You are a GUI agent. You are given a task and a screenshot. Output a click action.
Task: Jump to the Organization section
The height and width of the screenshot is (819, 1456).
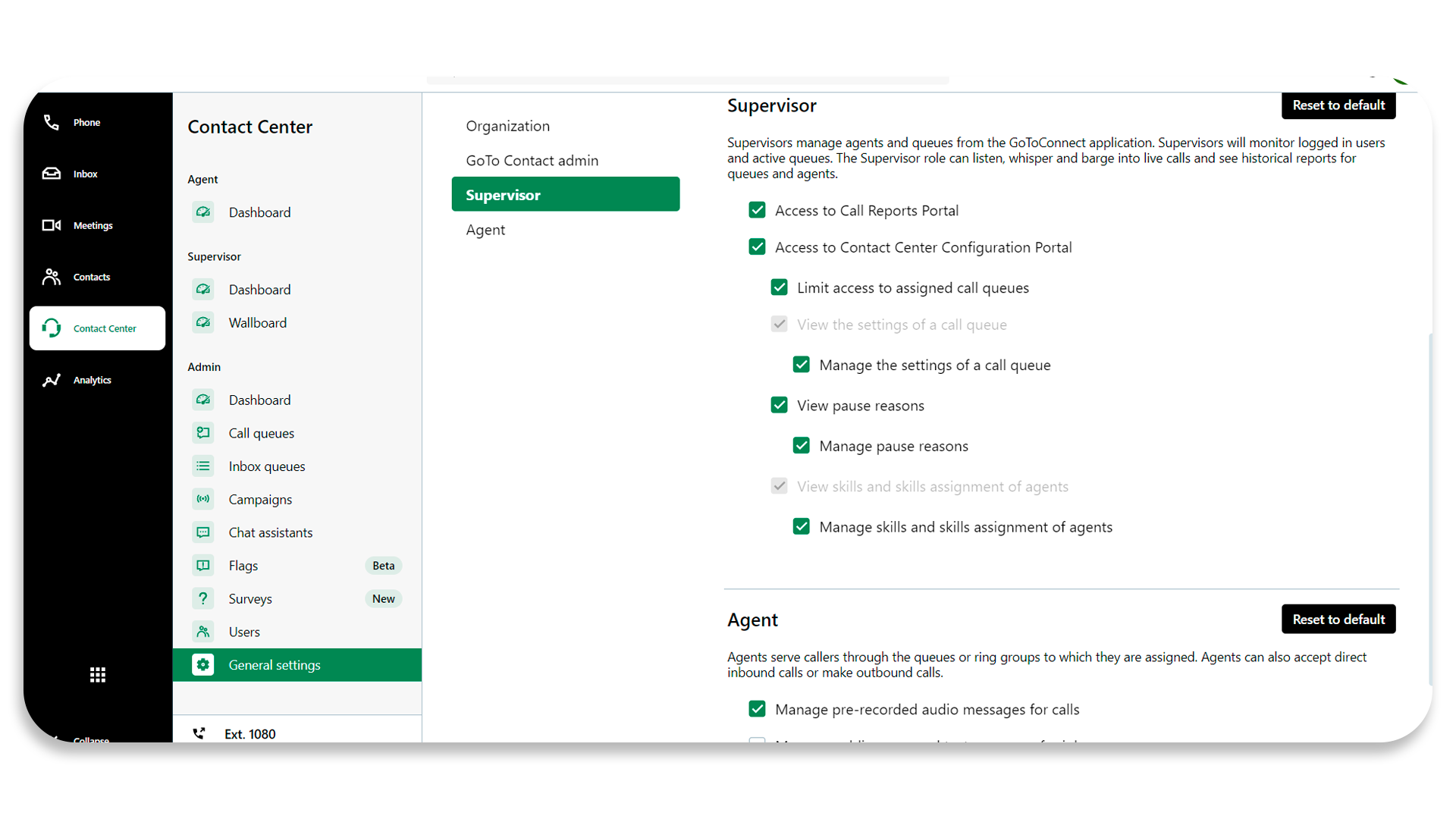(x=507, y=126)
